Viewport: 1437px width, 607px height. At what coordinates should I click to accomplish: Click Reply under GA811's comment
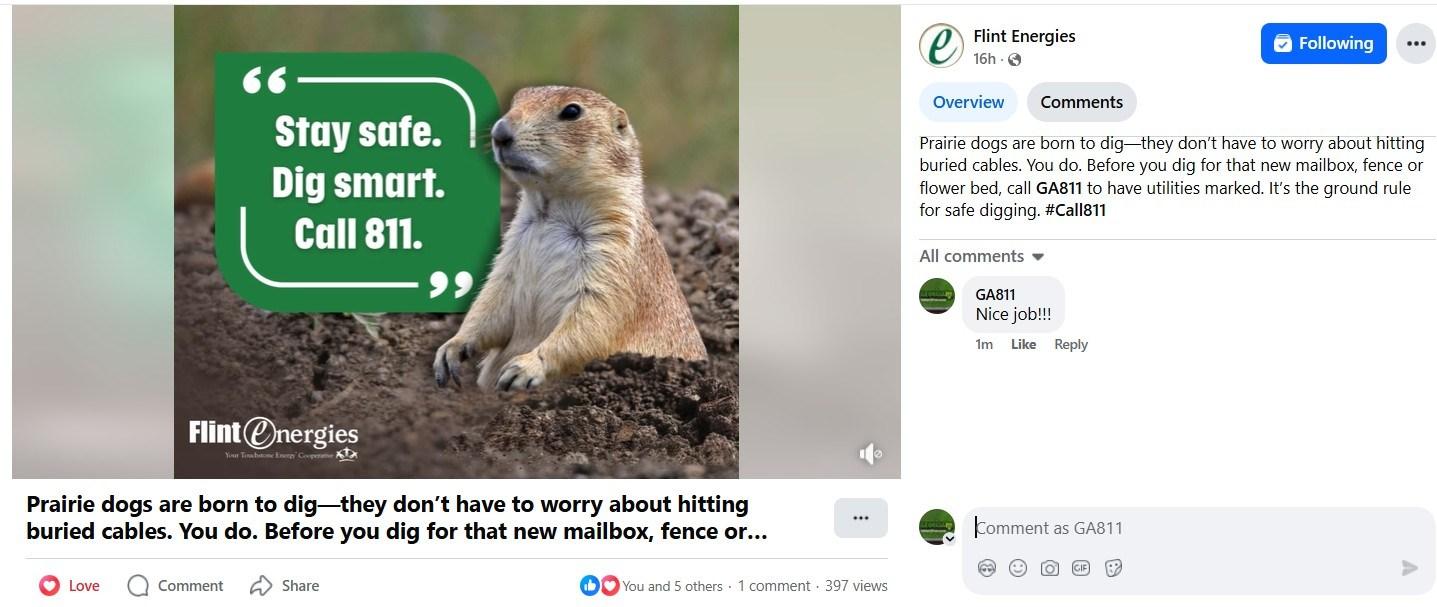tap(1070, 344)
